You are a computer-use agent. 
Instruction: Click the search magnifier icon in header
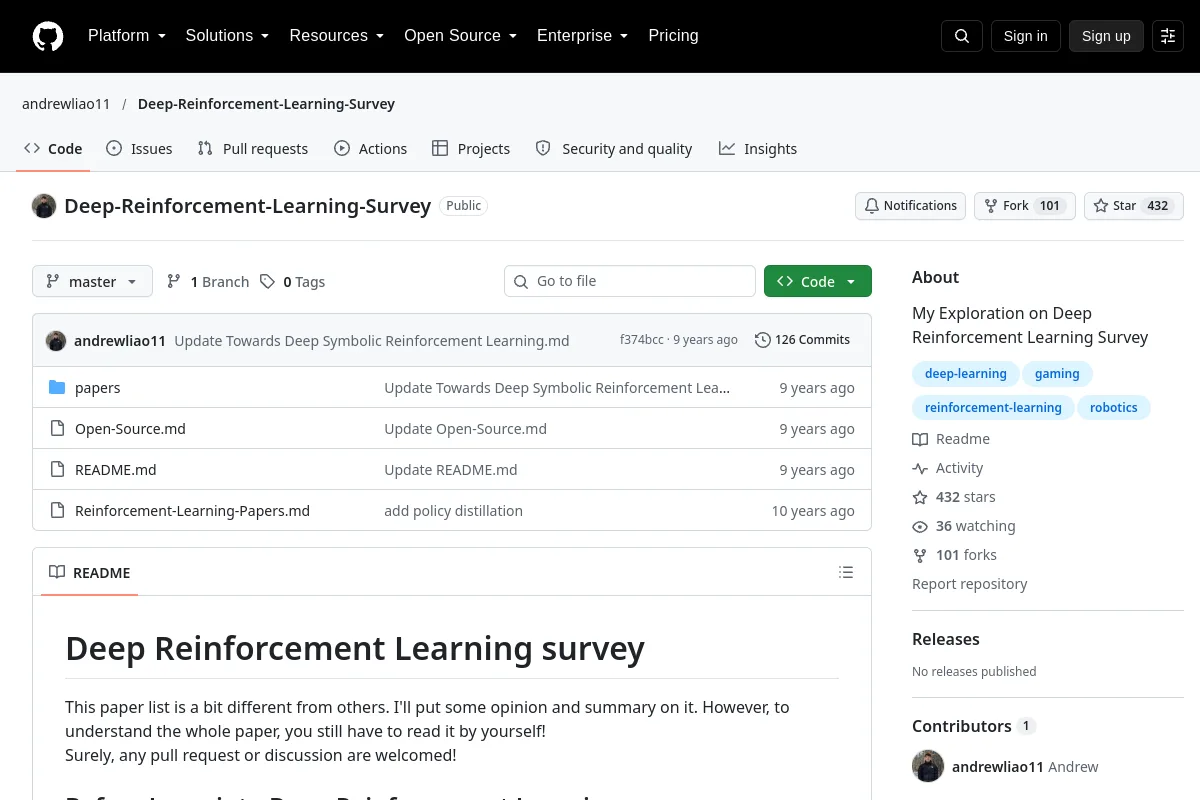[x=962, y=36]
